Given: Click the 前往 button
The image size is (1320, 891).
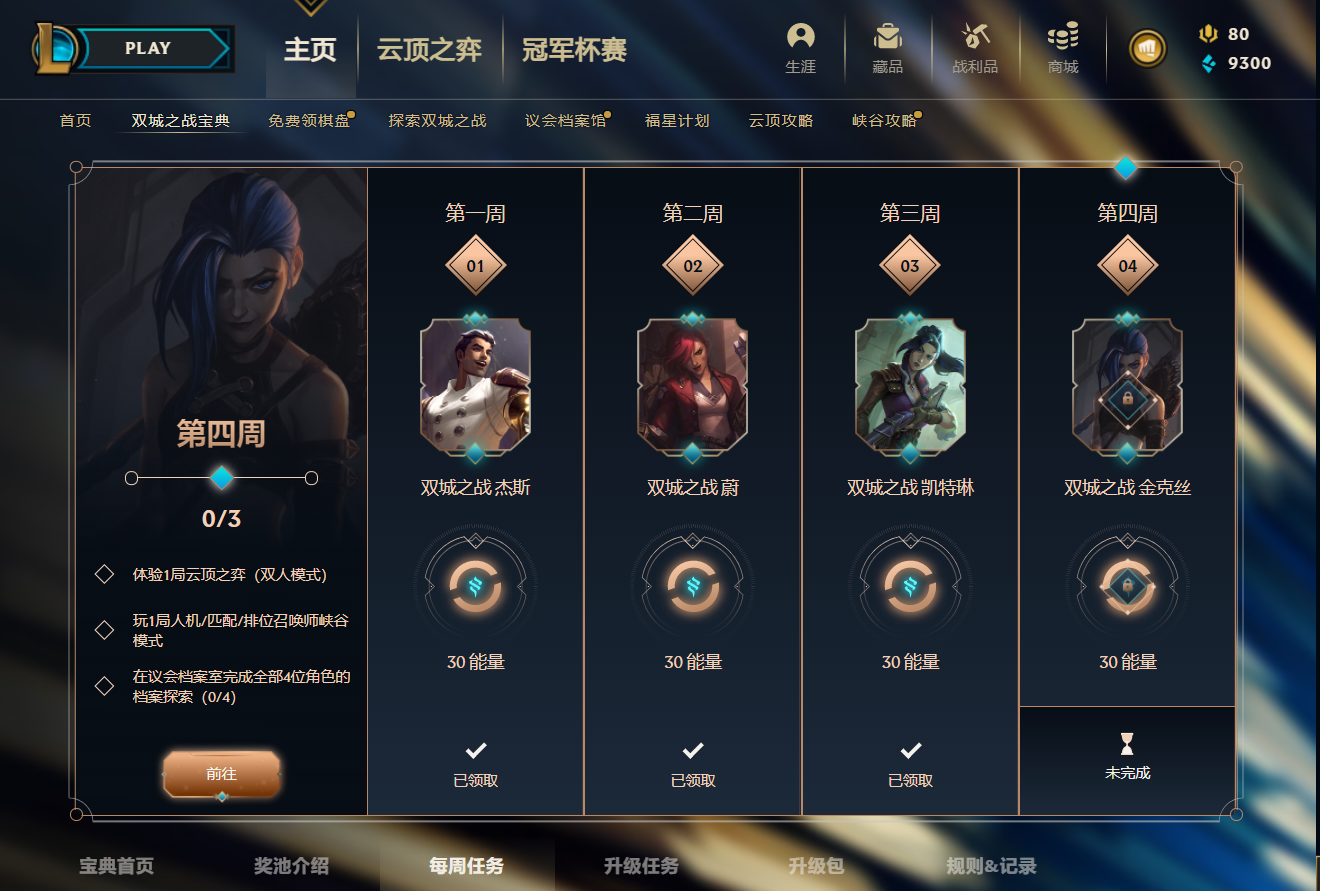Looking at the screenshot, I should tap(222, 774).
